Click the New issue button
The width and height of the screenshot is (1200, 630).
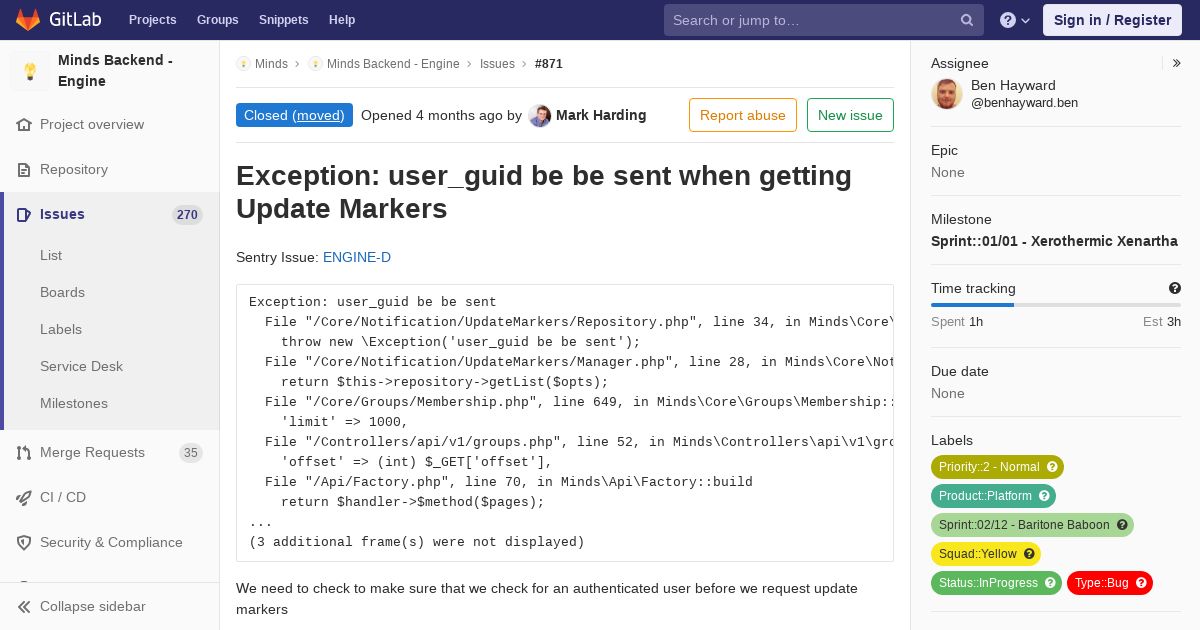[x=850, y=115]
